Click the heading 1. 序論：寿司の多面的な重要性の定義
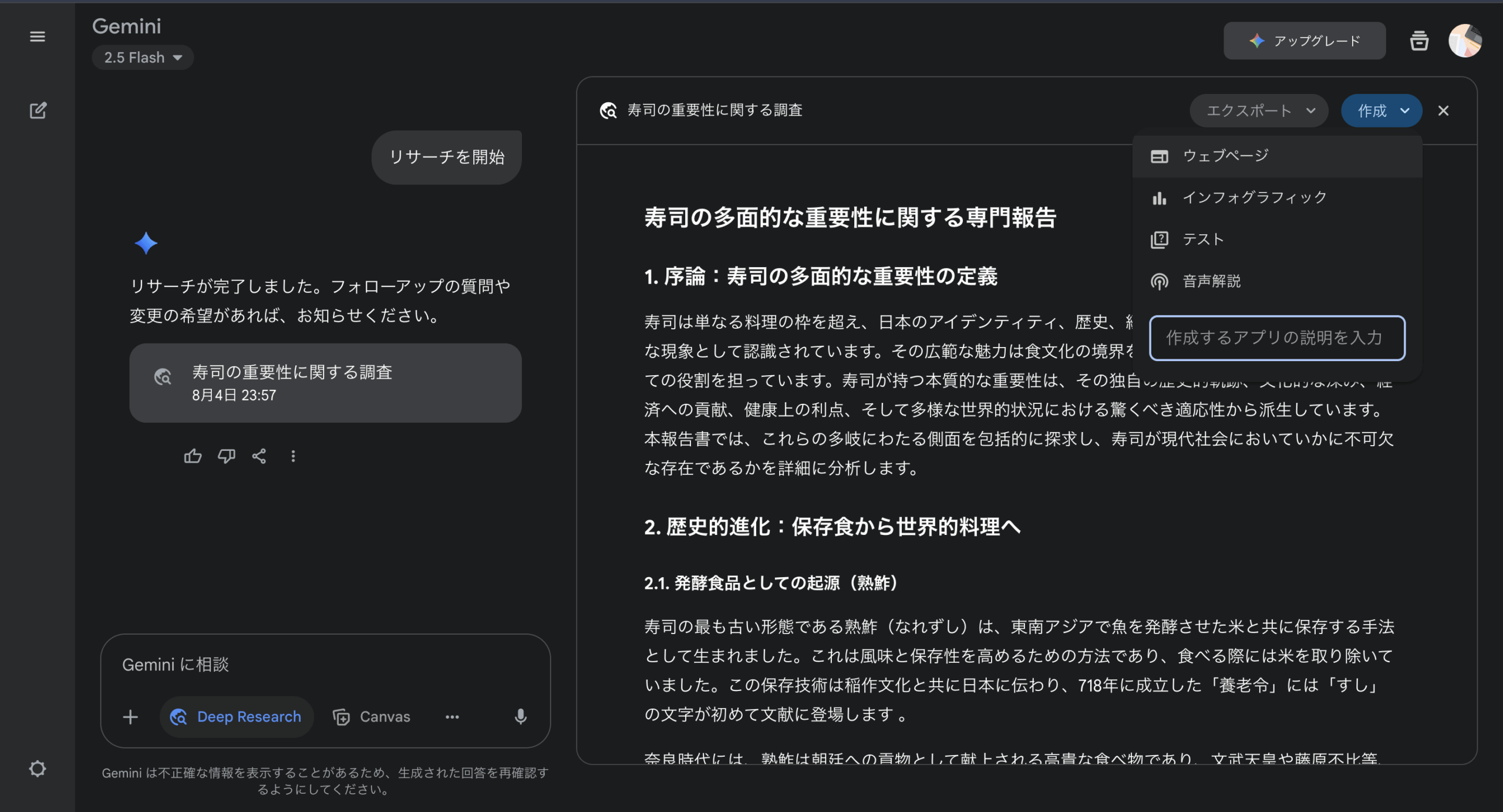 821,276
